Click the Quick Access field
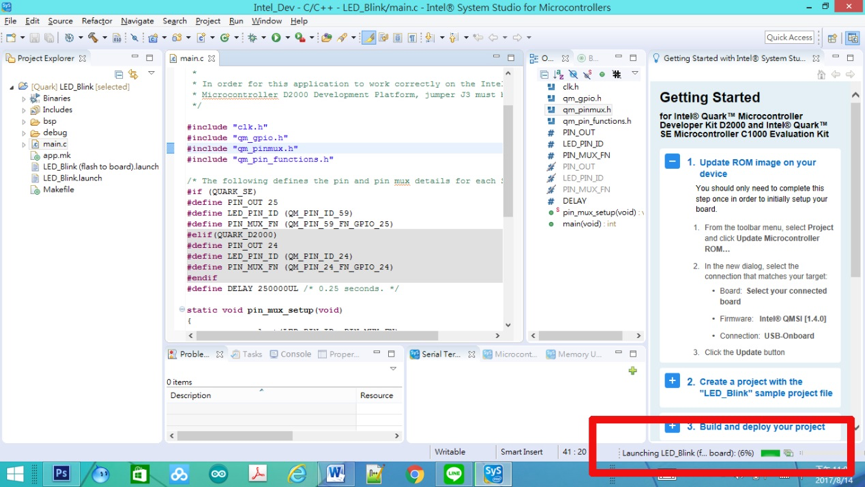 point(789,38)
